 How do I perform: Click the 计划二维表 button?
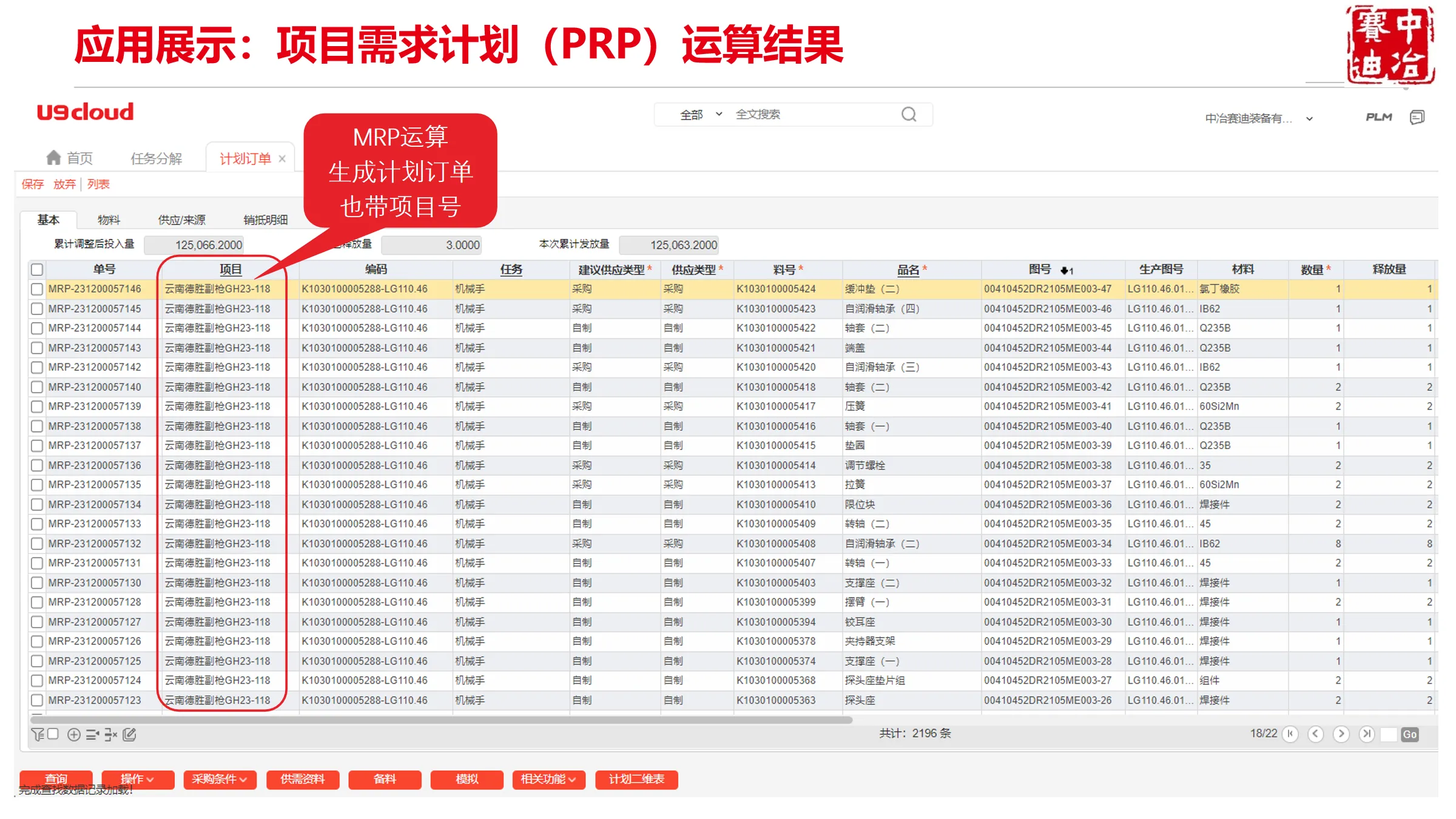point(636,779)
